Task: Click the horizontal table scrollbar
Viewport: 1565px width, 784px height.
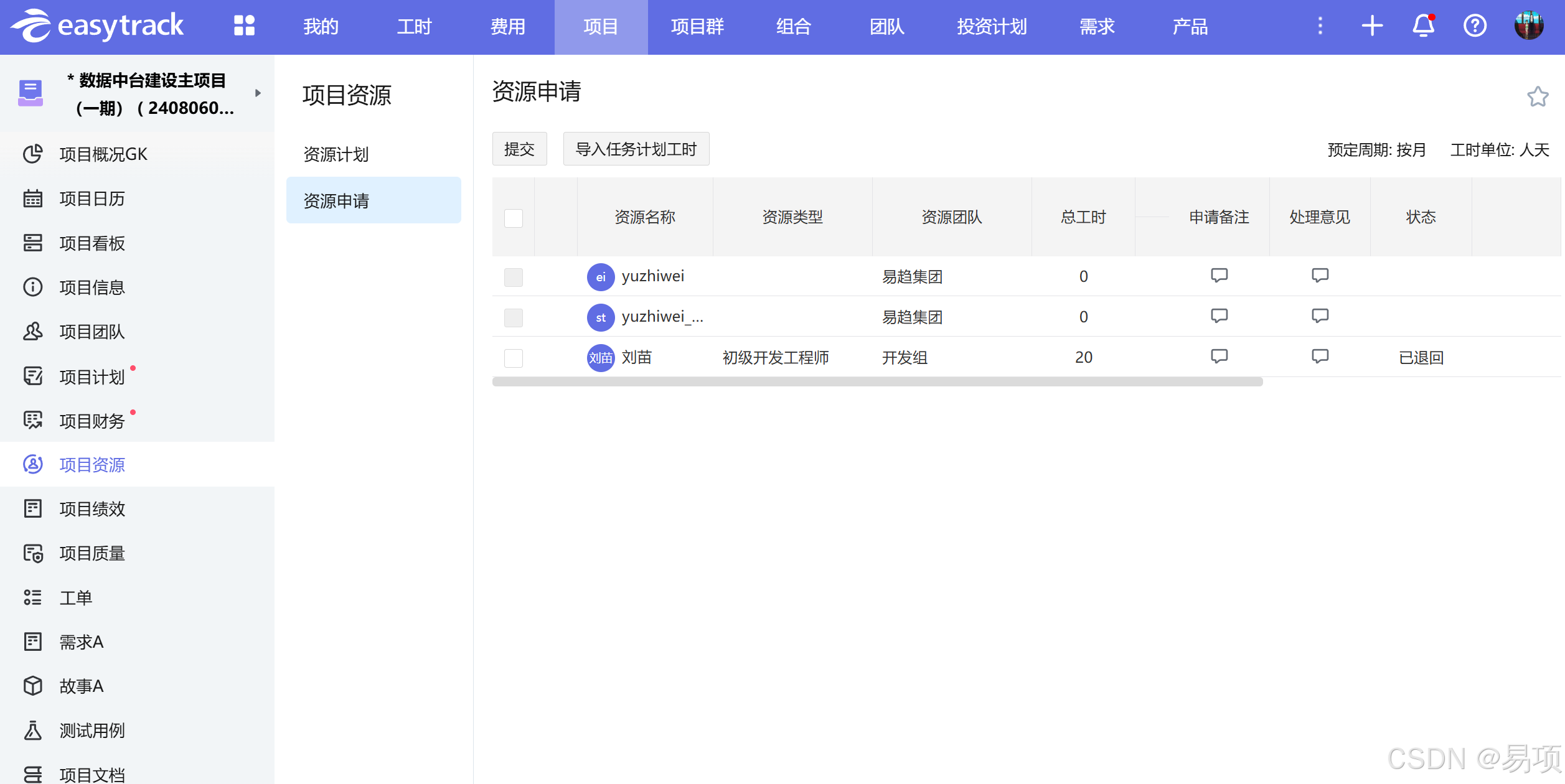Action: tap(877, 382)
